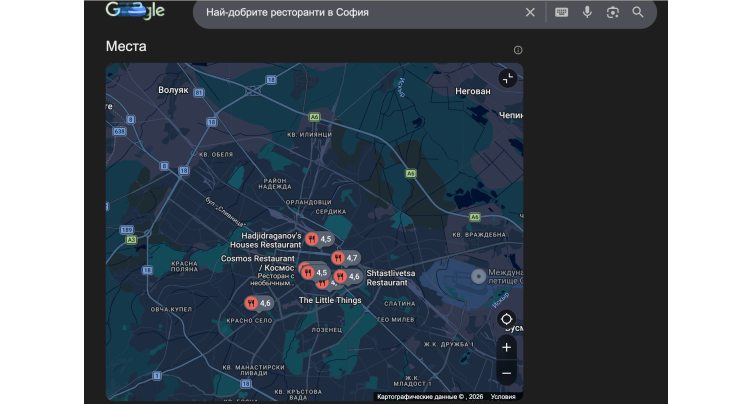Click the Hadjidraganov's Houses Restaurant label

point(266,240)
